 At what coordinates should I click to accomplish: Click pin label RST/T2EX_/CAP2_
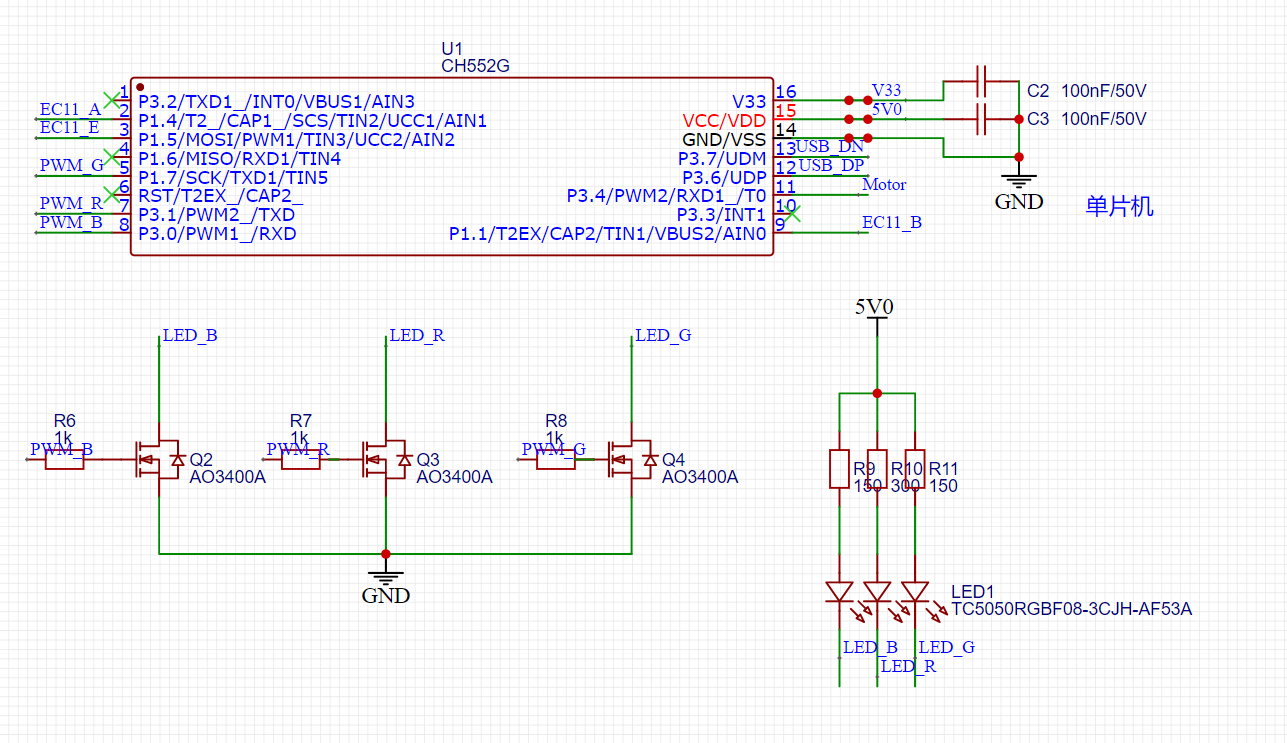coord(220,197)
